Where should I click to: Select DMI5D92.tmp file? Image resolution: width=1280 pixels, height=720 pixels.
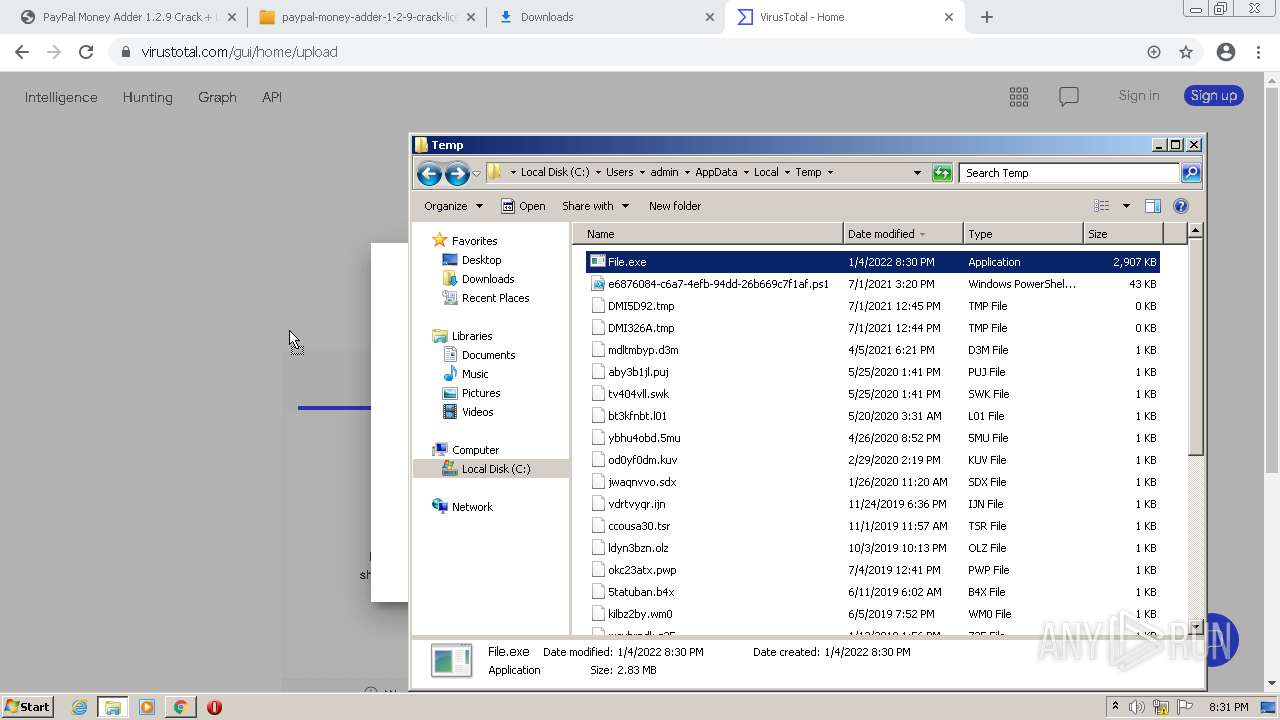[873, 306]
